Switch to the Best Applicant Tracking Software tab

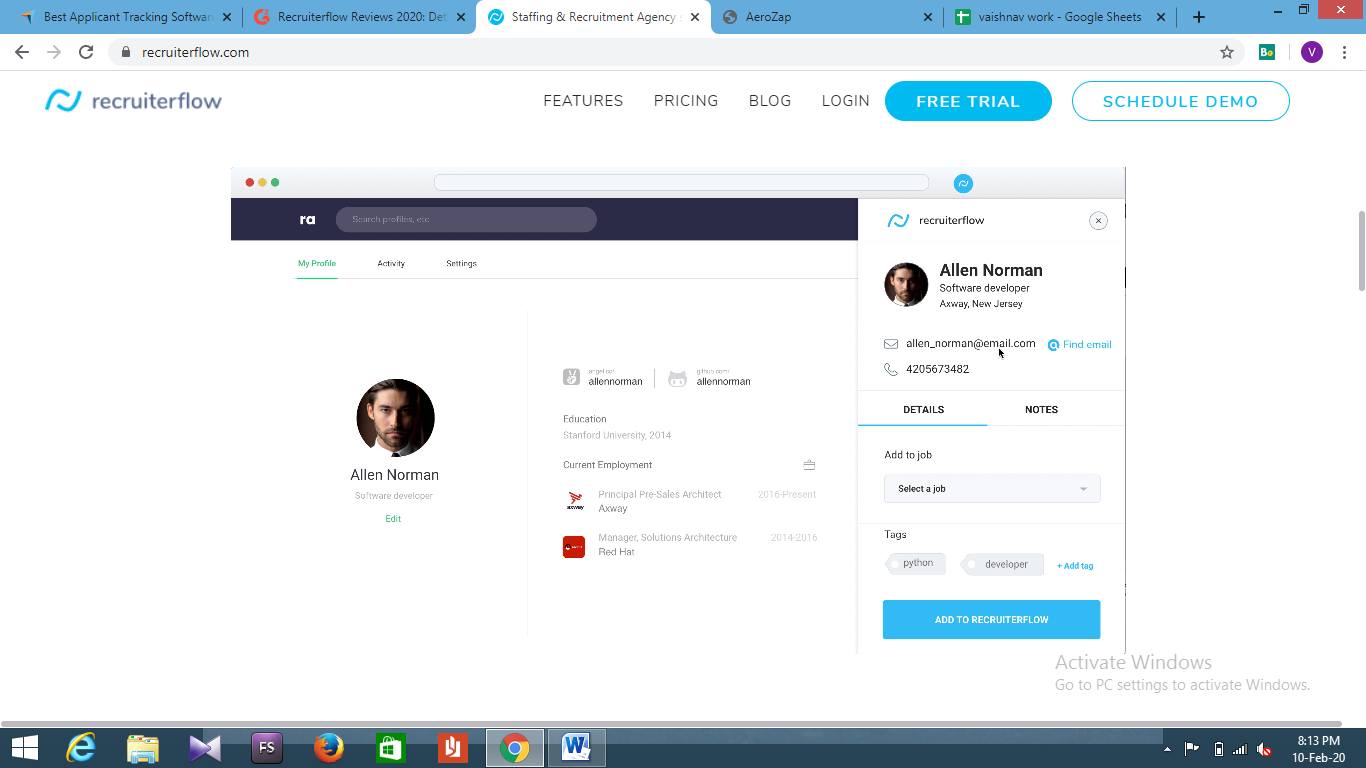(x=127, y=17)
